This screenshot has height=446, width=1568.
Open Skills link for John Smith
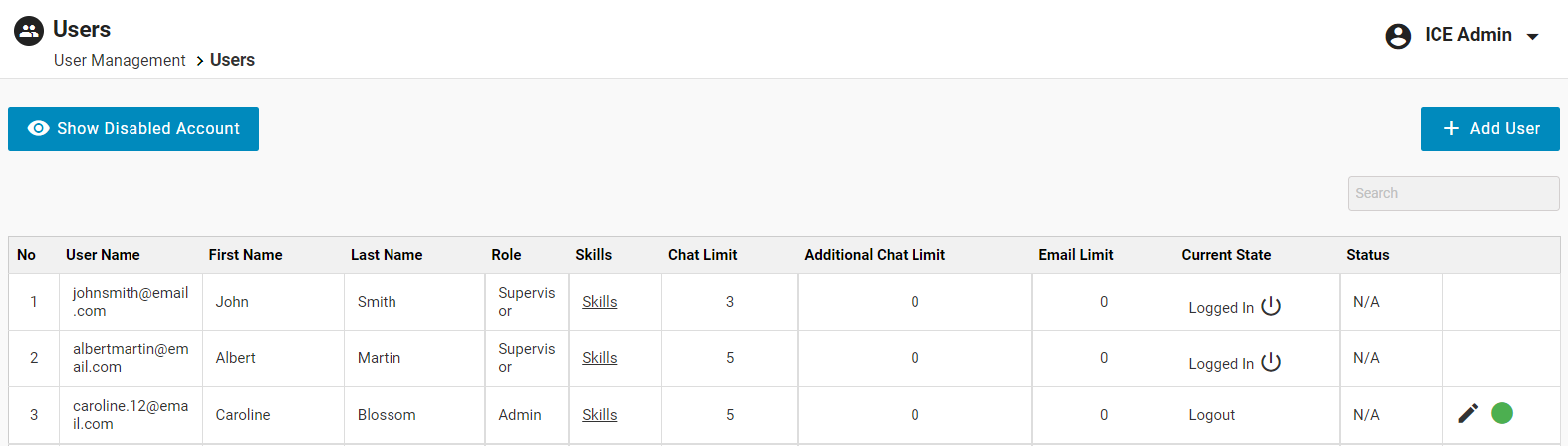[599, 302]
